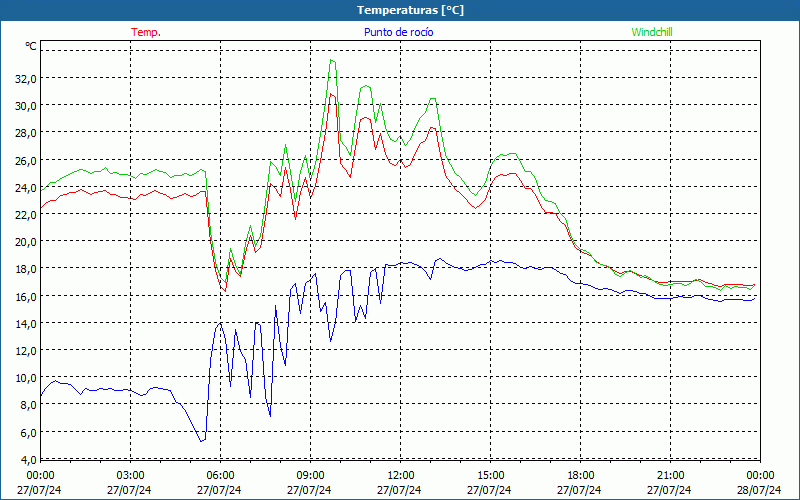
Task: Click the 10,0 y-axis value
Action: point(27,378)
